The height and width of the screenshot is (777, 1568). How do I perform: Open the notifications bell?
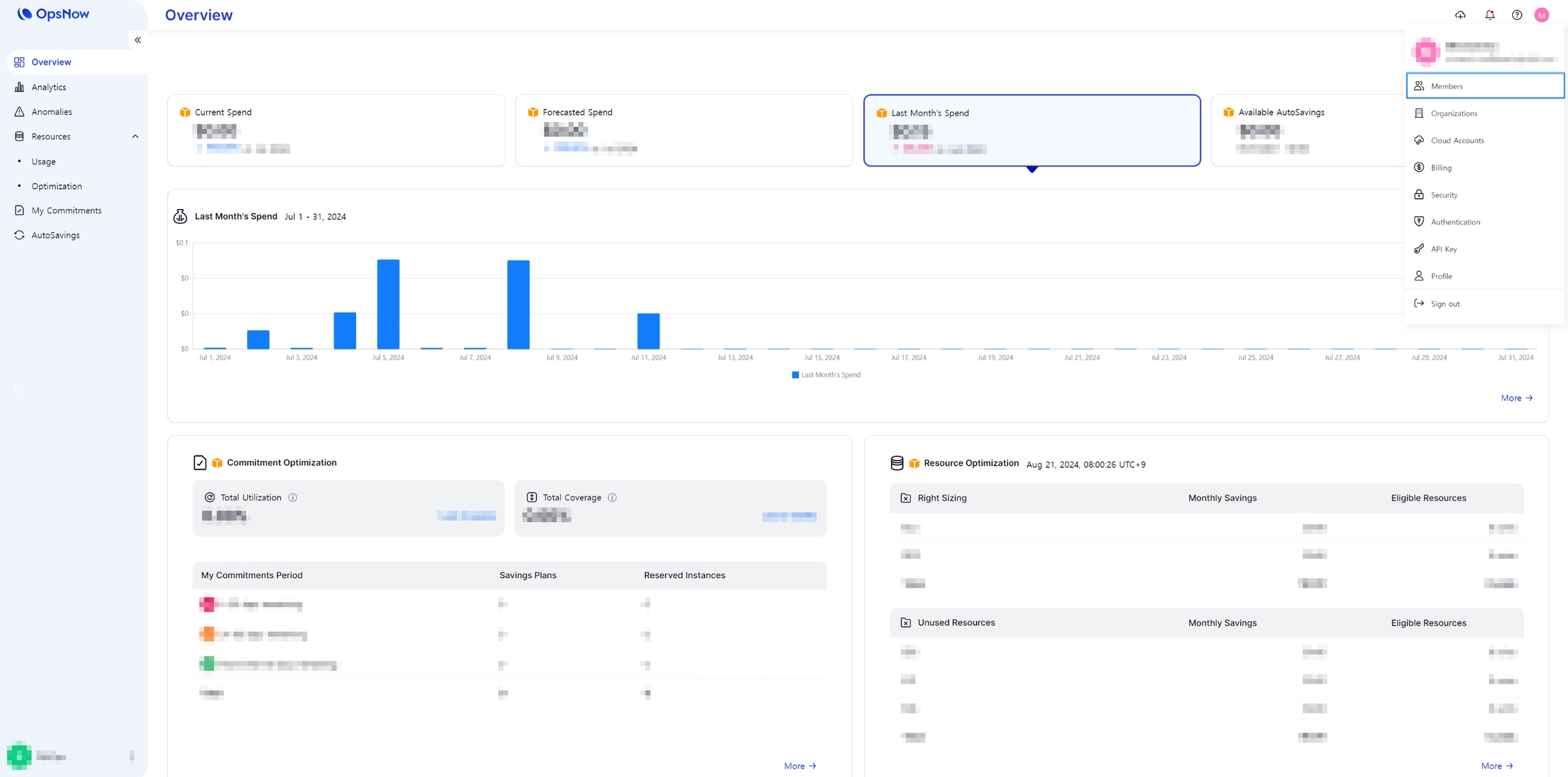click(x=1490, y=15)
